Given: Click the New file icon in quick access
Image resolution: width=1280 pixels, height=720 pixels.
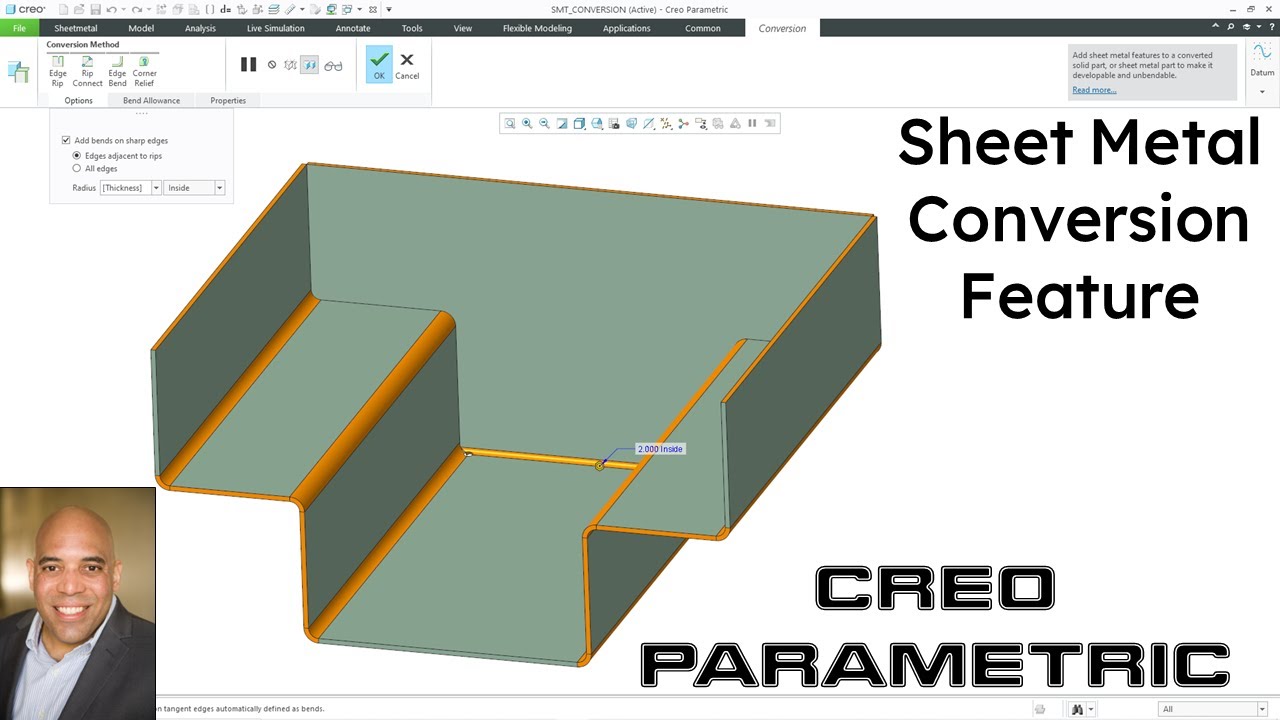Looking at the screenshot, I should tap(63, 9).
